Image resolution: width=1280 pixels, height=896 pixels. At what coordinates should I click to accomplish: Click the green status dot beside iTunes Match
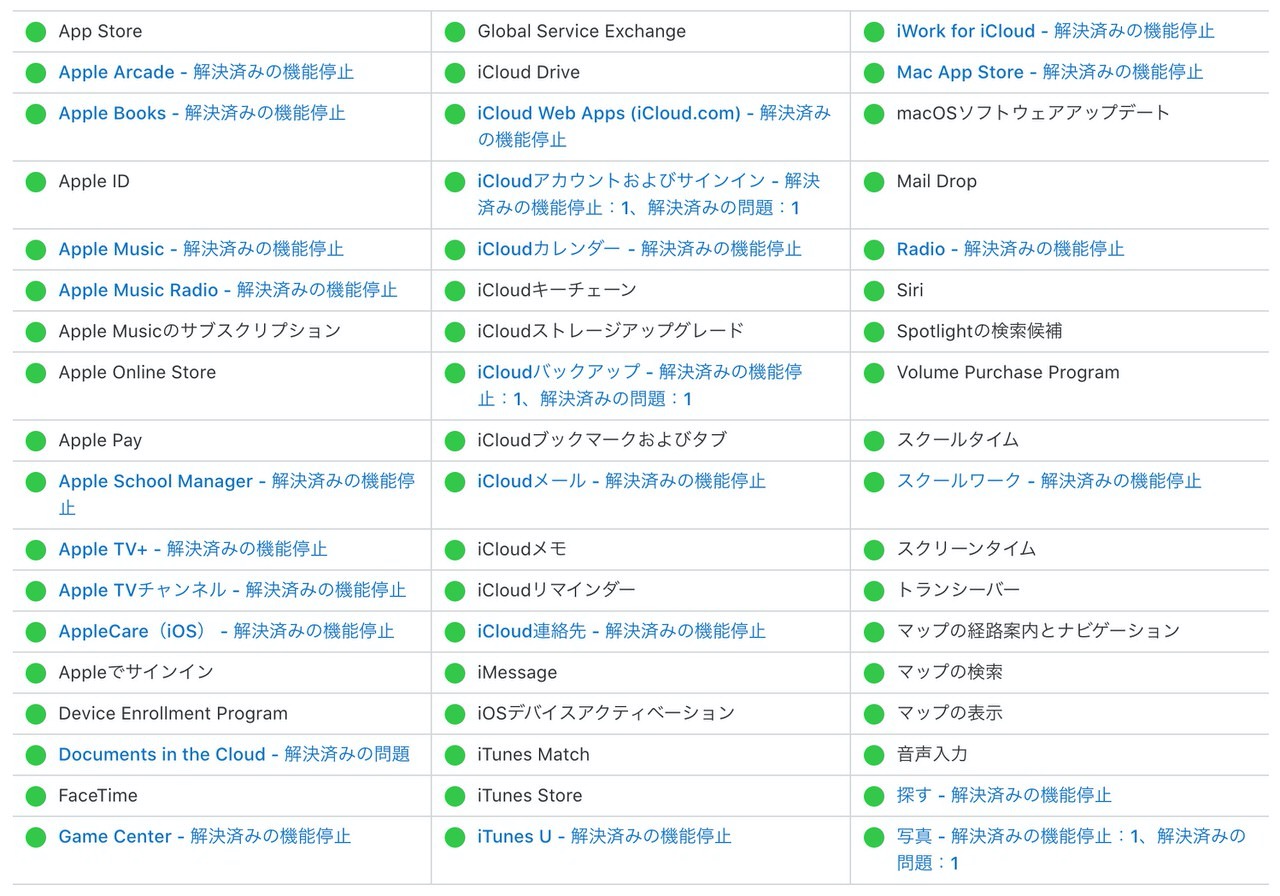tap(455, 755)
